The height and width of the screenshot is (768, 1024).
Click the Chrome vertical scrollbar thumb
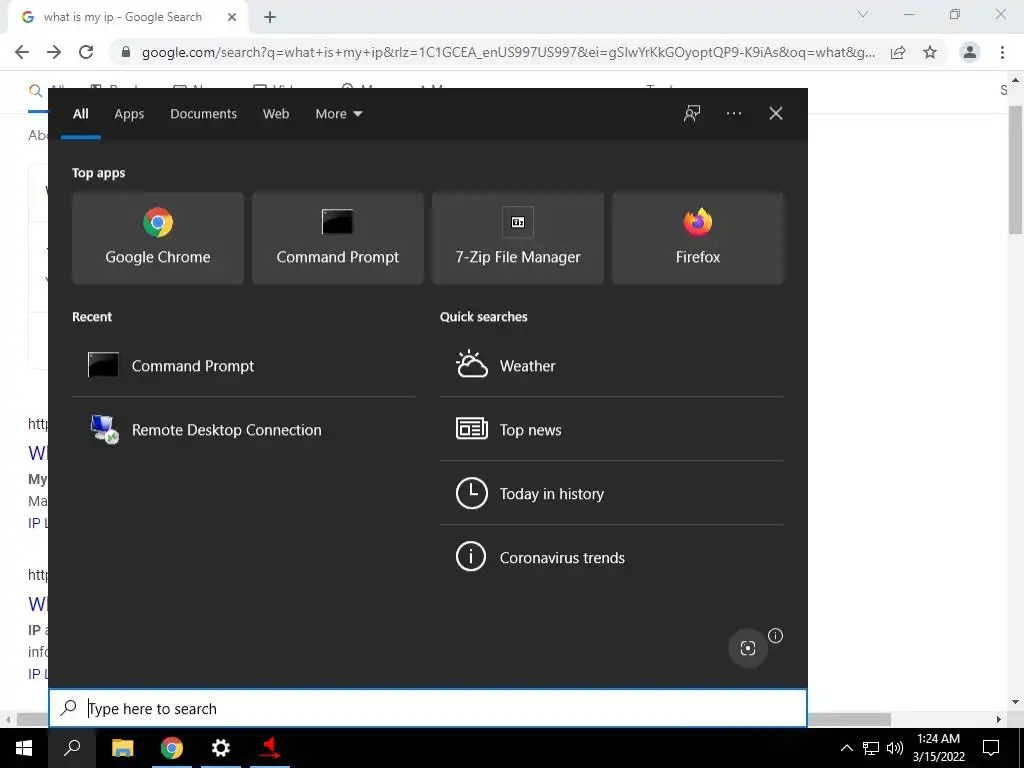(x=1015, y=168)
